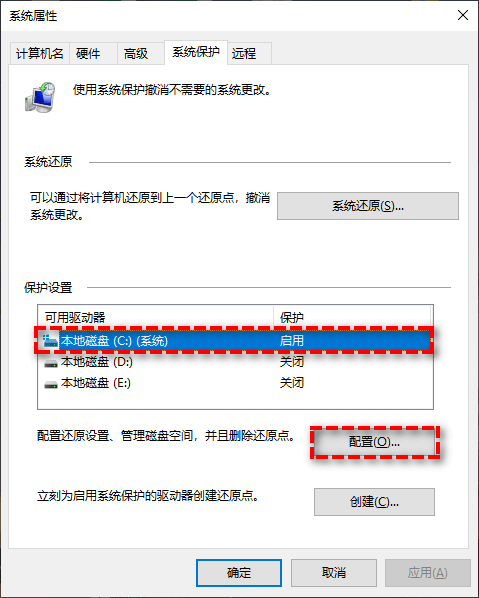479x598 pixels.
Task: Click the 可用驱动器 column header
Action: pos(156,317)
